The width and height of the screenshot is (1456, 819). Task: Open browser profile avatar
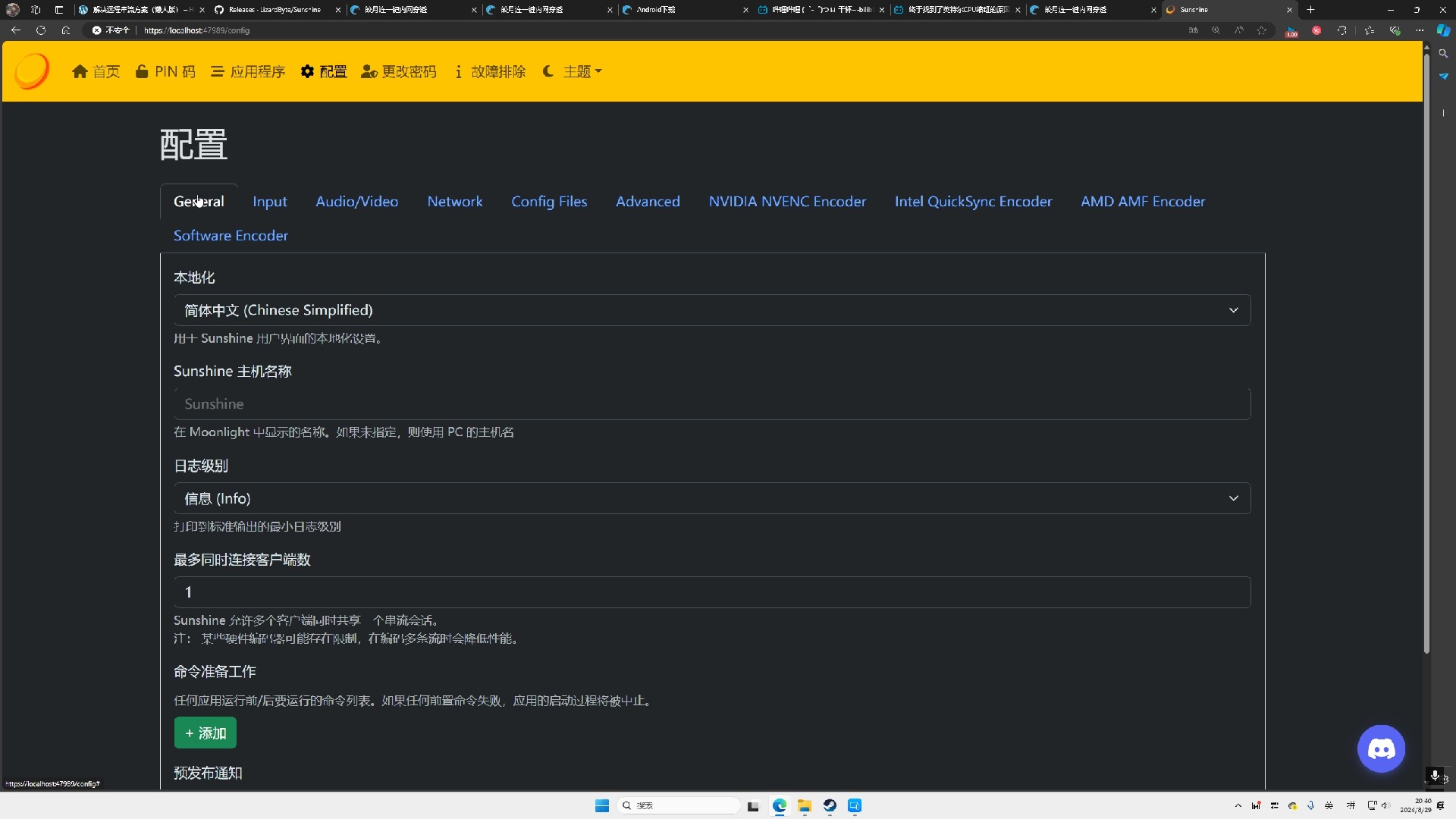coord(12,10)
